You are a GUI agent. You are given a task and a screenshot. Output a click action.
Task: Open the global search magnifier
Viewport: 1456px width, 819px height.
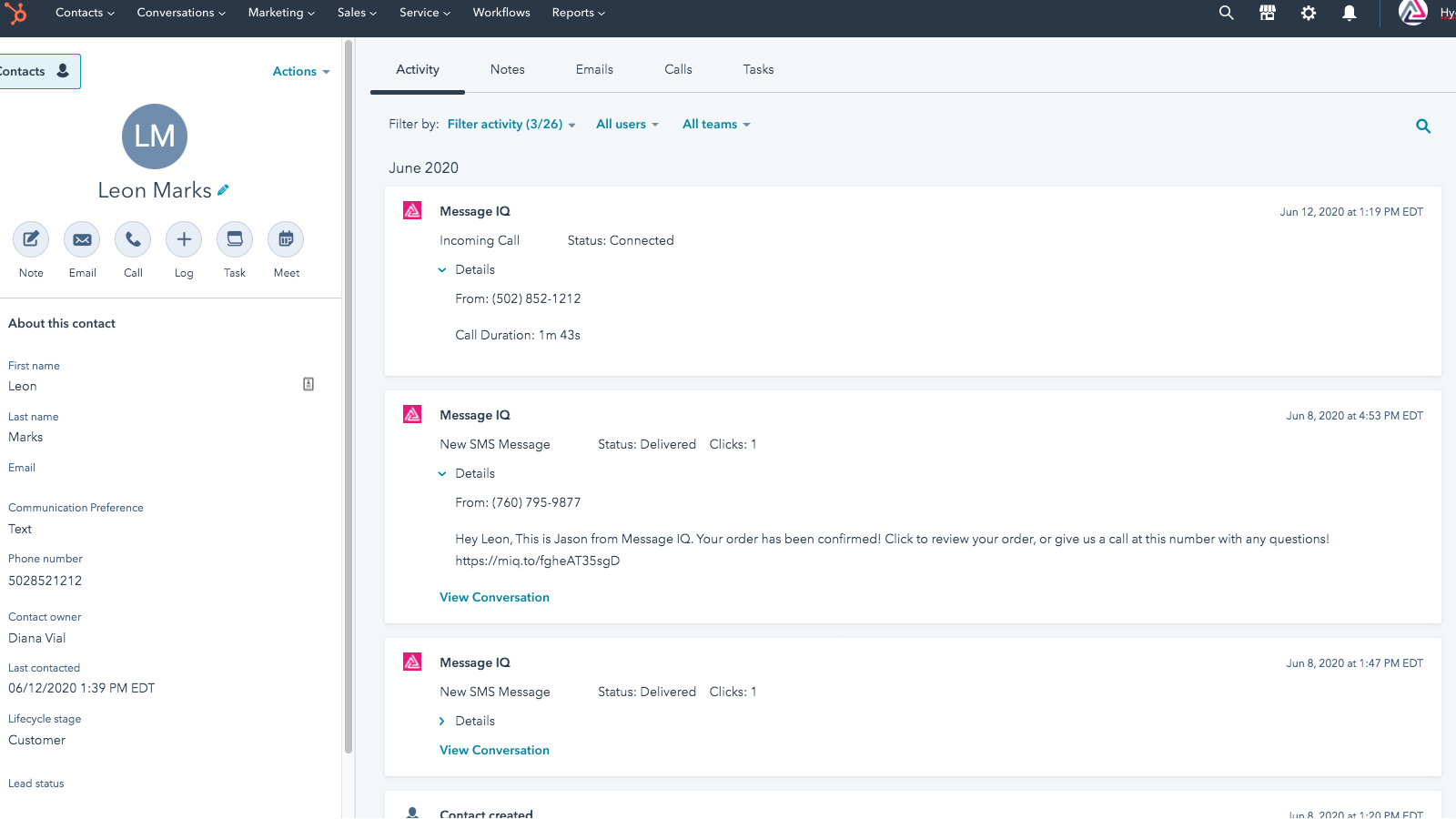1226,13
